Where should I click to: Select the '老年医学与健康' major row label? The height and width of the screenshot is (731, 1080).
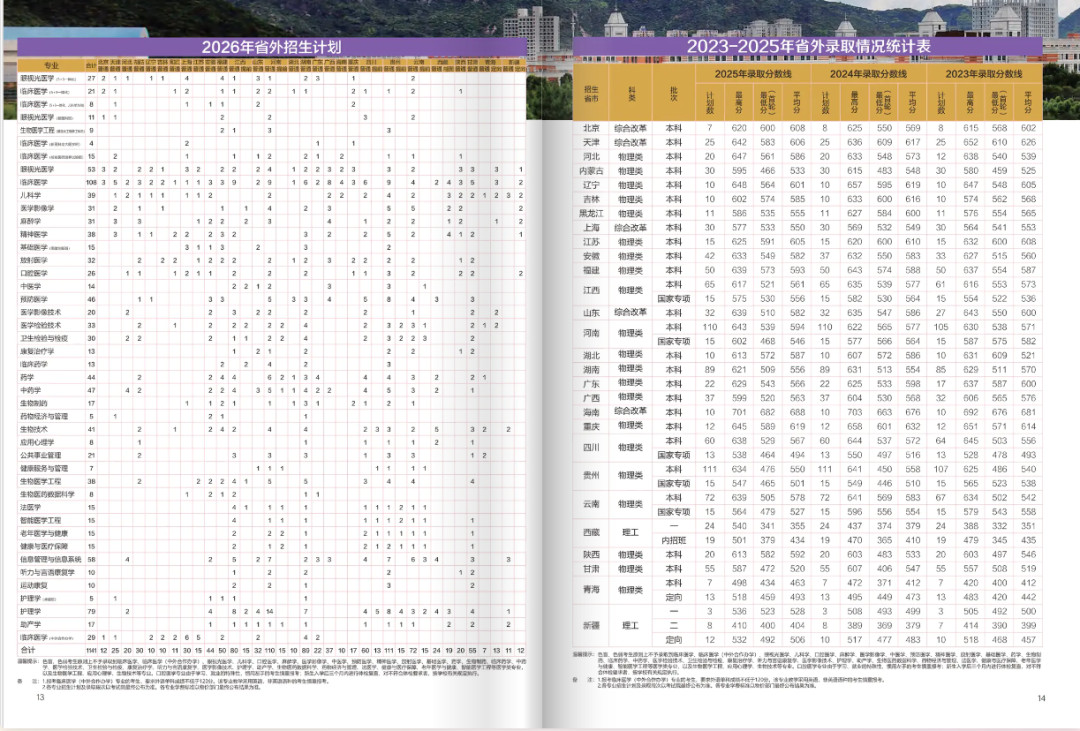point(44,533)
